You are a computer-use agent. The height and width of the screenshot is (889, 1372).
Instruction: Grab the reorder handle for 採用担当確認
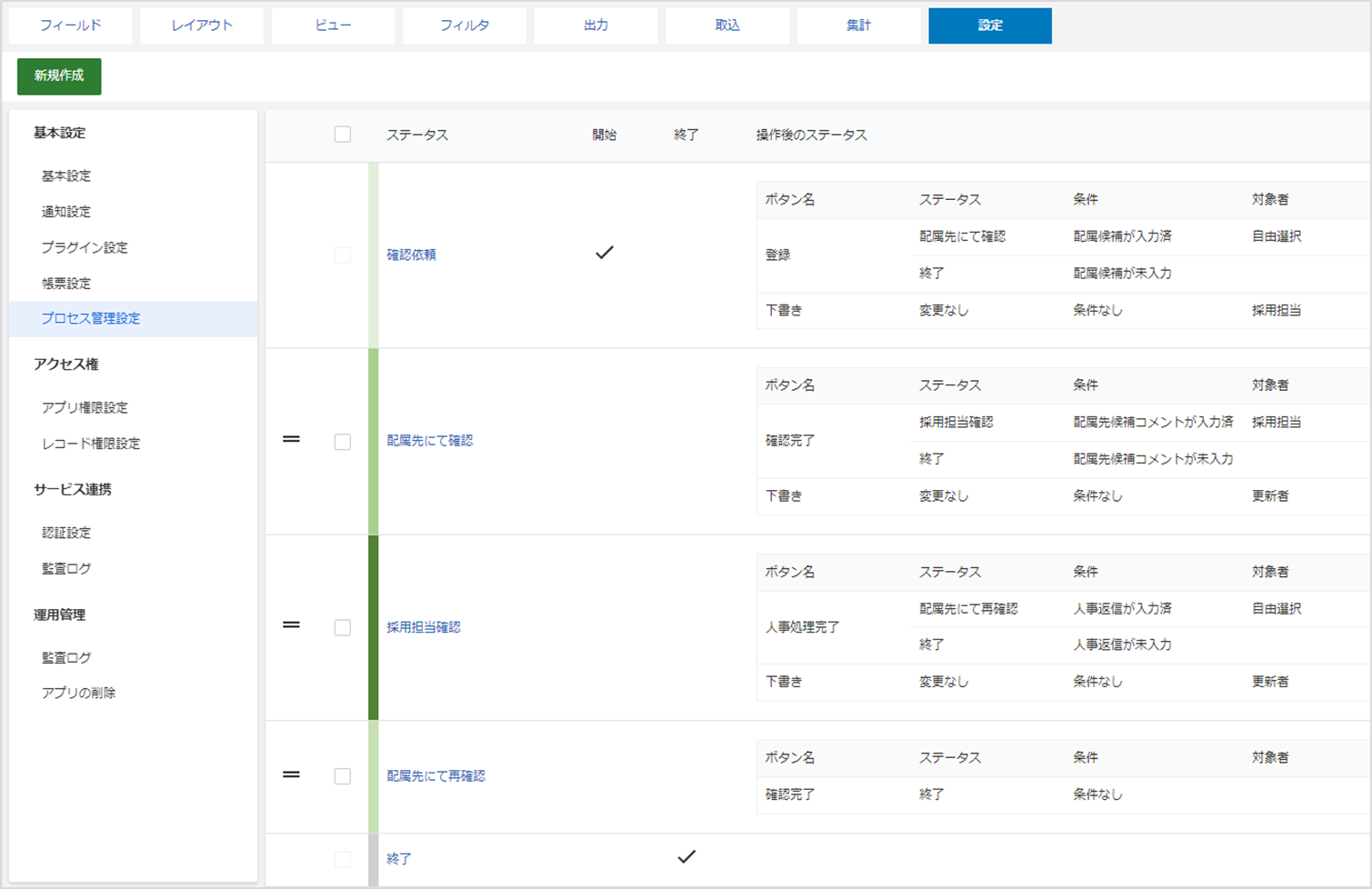[291, 625]
